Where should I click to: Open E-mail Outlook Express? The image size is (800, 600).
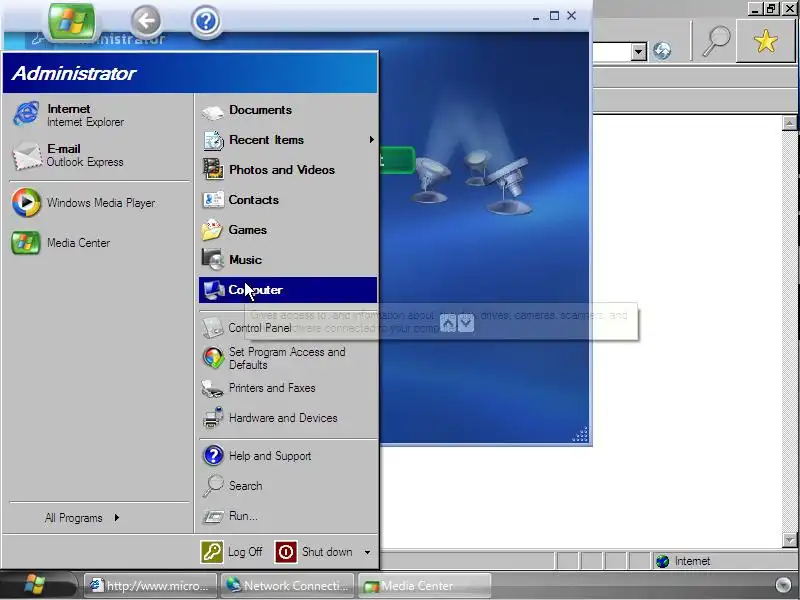pyautogui.click(x=99, y=155)
